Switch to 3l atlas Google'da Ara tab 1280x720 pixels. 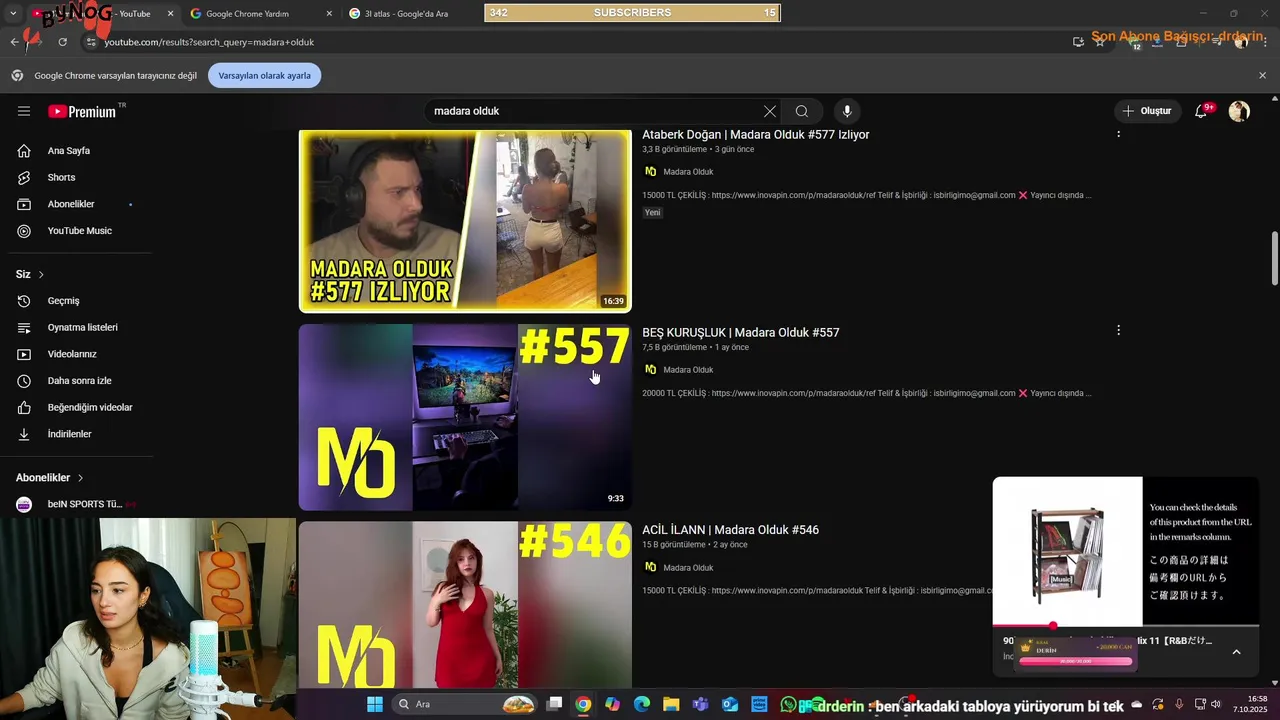tap(406, 14)
